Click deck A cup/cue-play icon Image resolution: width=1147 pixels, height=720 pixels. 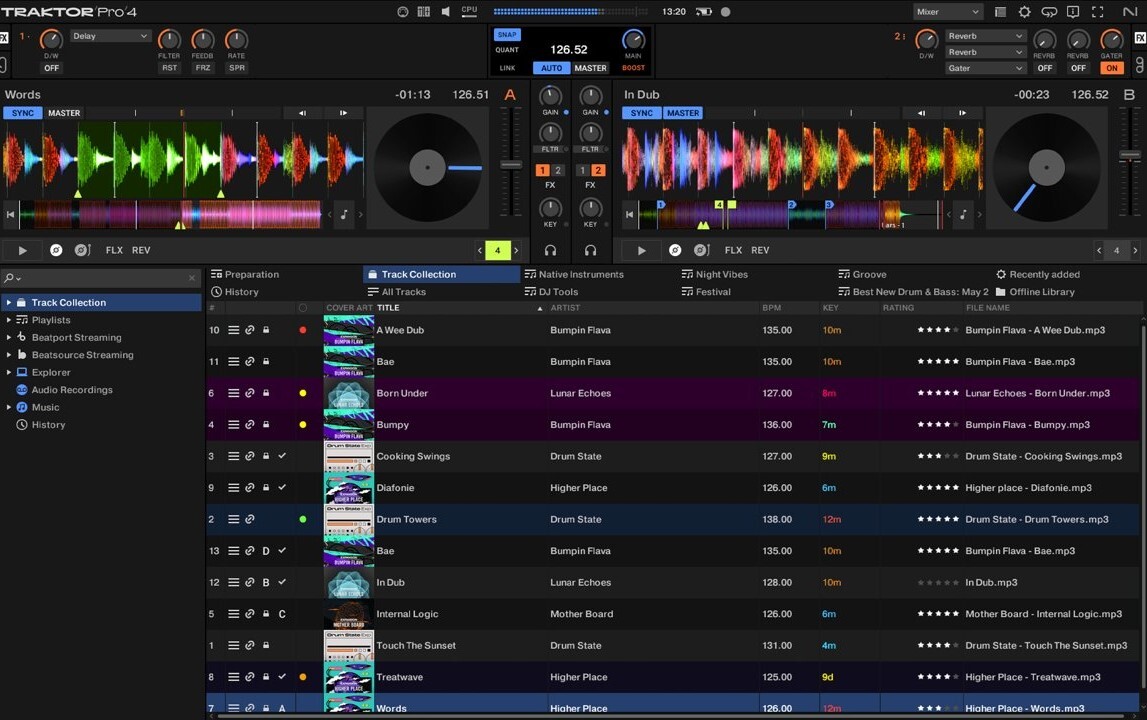[x=82, y=250]
